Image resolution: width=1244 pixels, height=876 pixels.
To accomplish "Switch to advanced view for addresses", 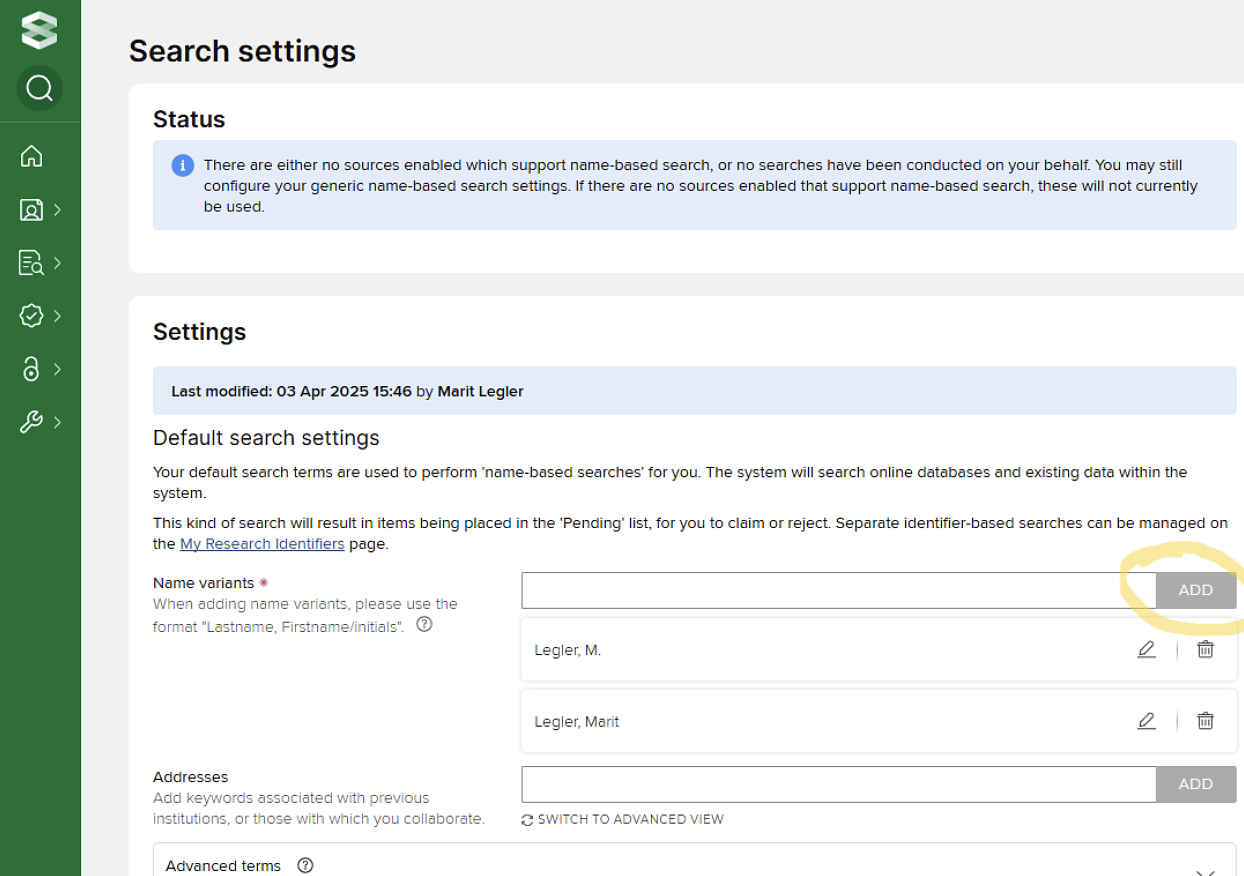I will [622, 820].
